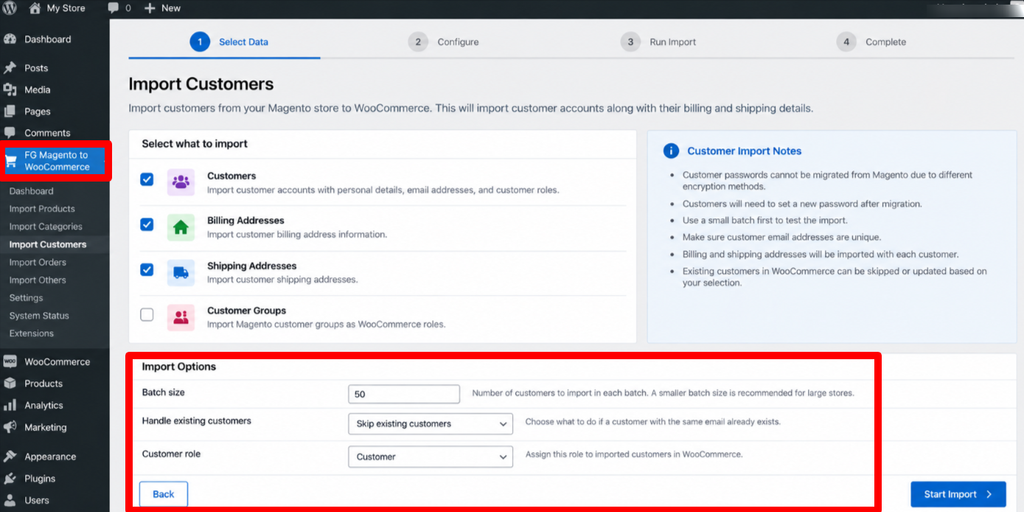Enable the Customer Groups checkbox
The width and height of the screenshot is (1024, 512).
pos(147,315)
